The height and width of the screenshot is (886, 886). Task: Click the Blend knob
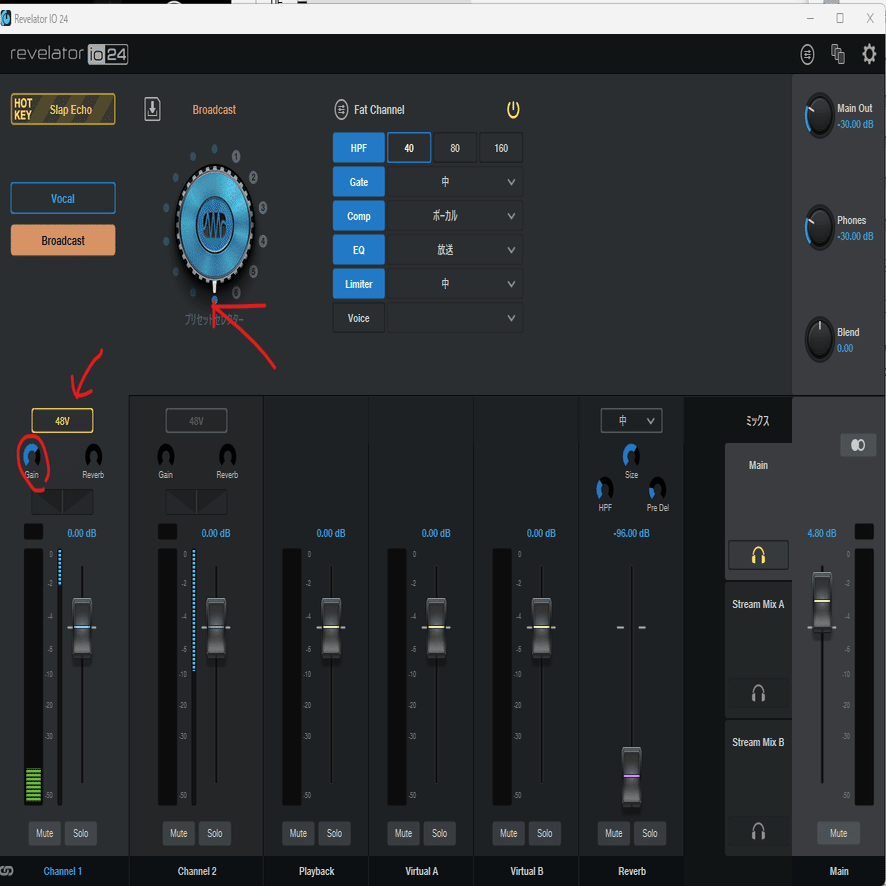pyautogui.click(x=819, y=339)
